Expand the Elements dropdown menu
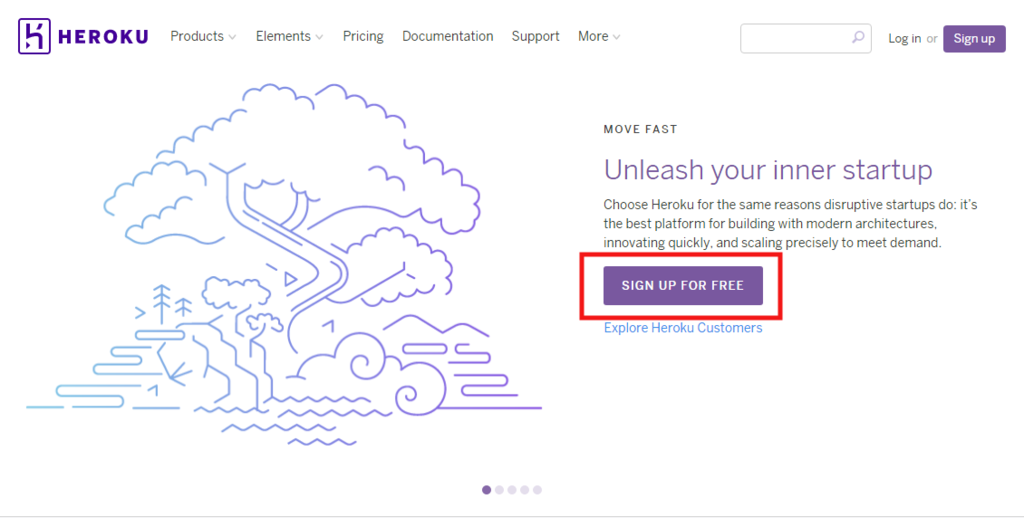This screenshot has width=1024, height=518. click(289, 37)
